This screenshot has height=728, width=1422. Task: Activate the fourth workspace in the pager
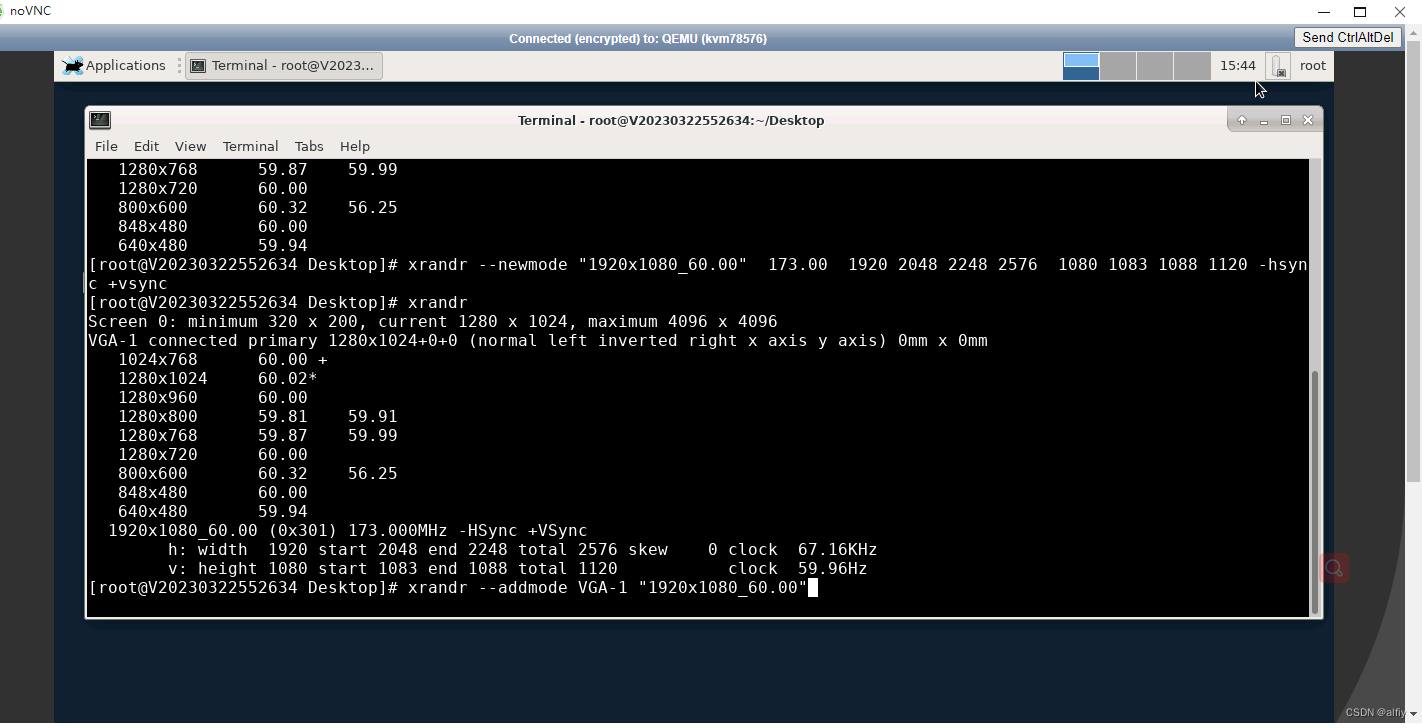(1191, 65)
